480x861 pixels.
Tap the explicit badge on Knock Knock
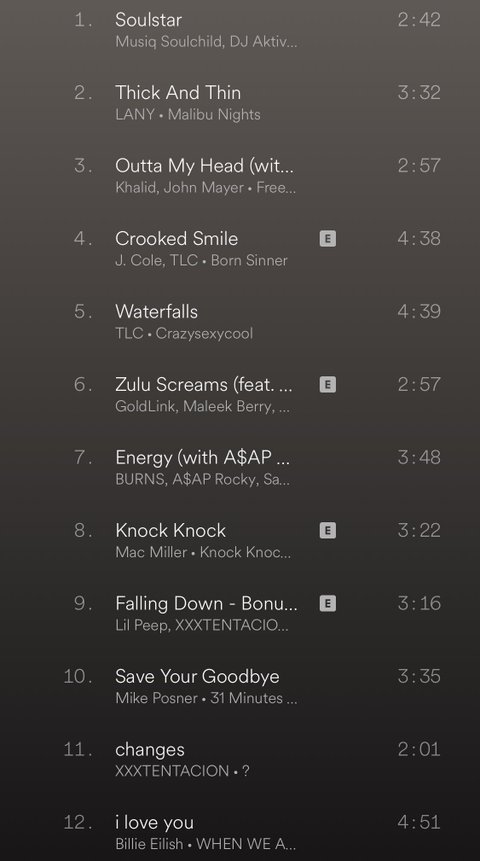(327, 530)
